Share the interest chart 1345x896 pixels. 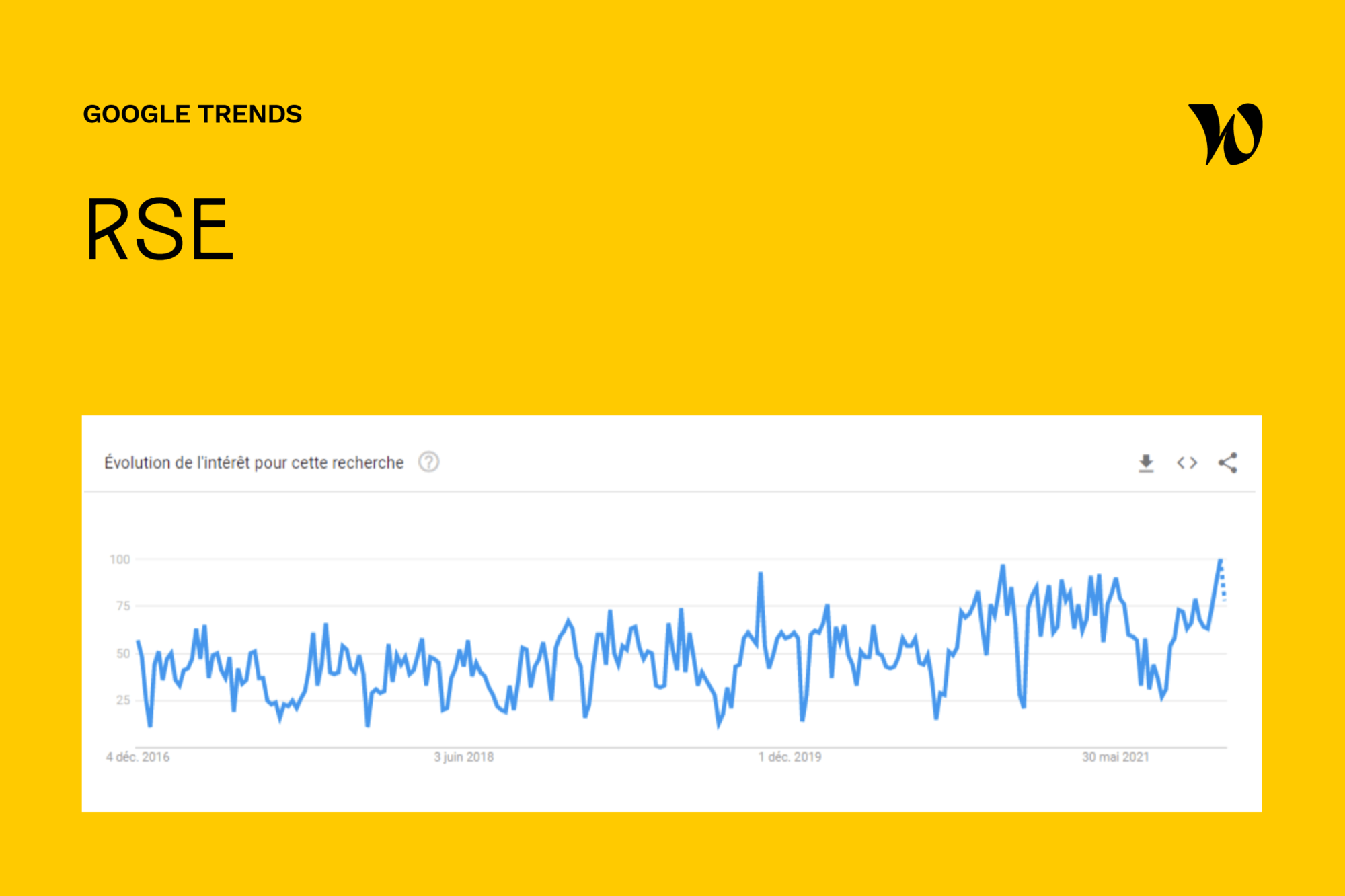point(1227,462)
